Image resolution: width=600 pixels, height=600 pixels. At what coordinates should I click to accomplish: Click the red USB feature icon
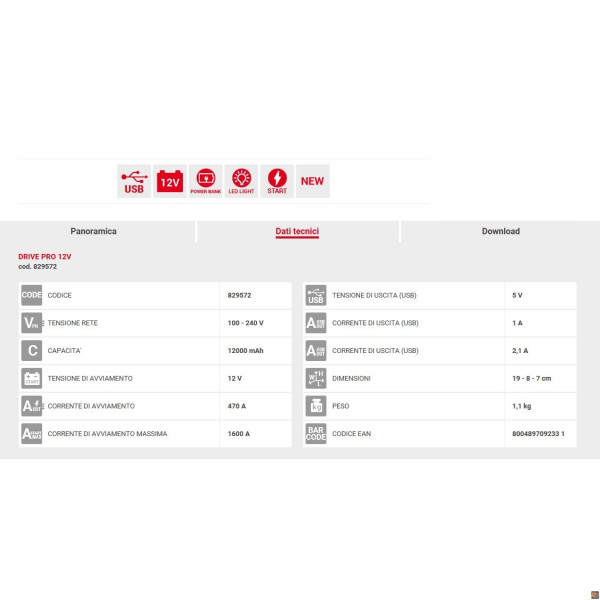pyautogui.click(x=134, y=181)
